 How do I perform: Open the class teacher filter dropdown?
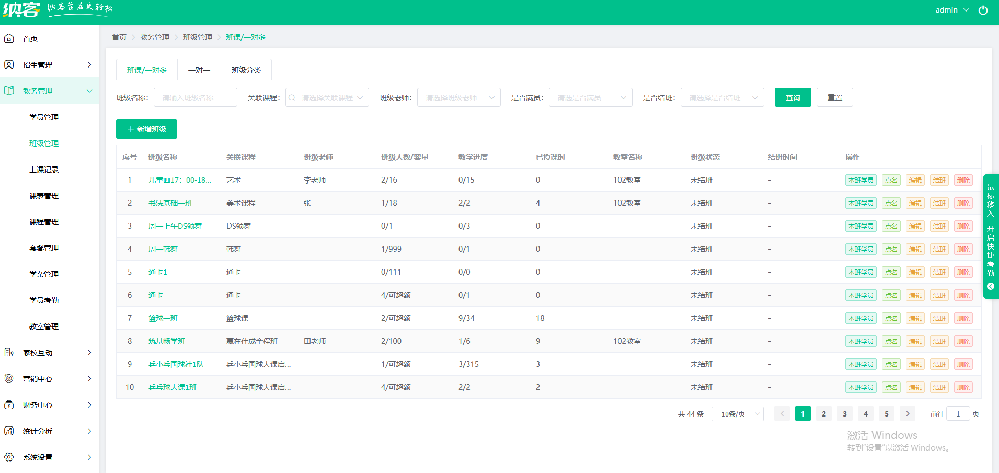pyautogui.click(x=459, y=98)
